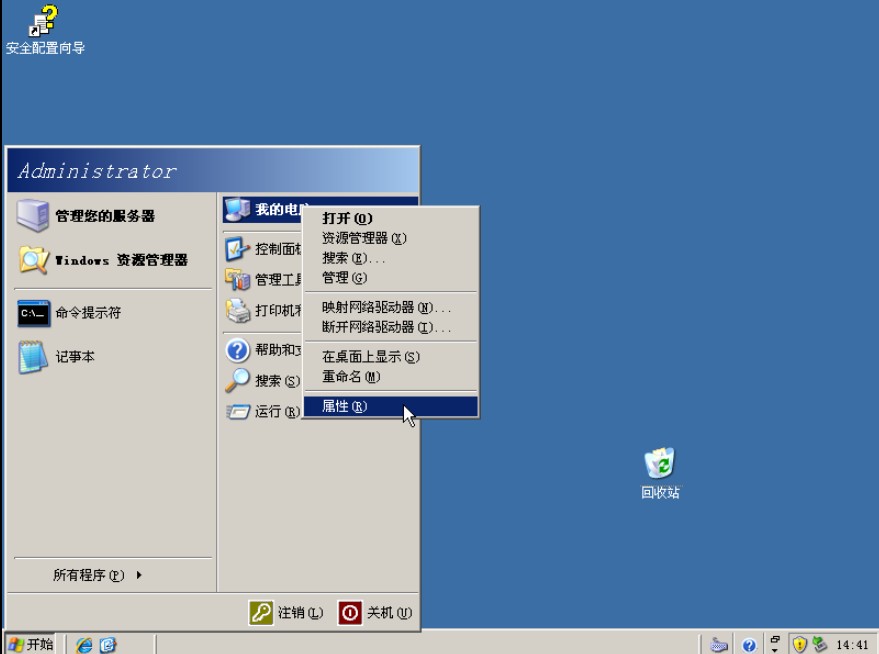879x654 pixels.
Task: Click 我的电脑 computer icon in Start menu
Action: pyautogui.click(x=237, y=209)
